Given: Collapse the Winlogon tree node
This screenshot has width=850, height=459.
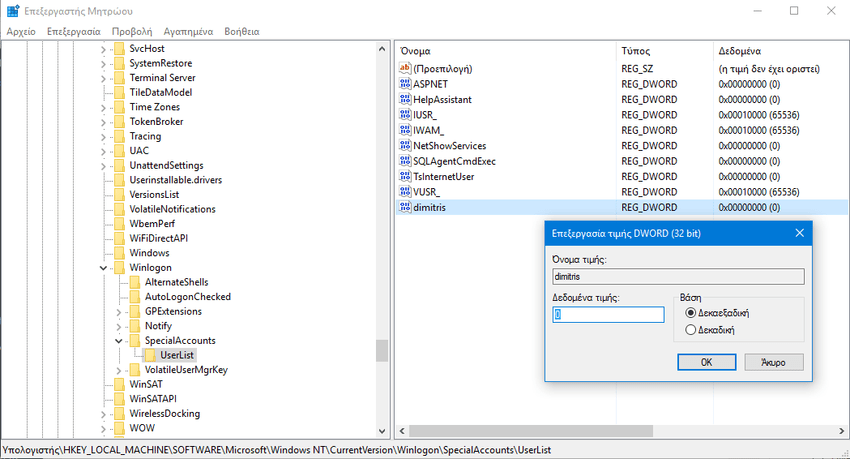Looking at the screenshot, I should point(104,268).
